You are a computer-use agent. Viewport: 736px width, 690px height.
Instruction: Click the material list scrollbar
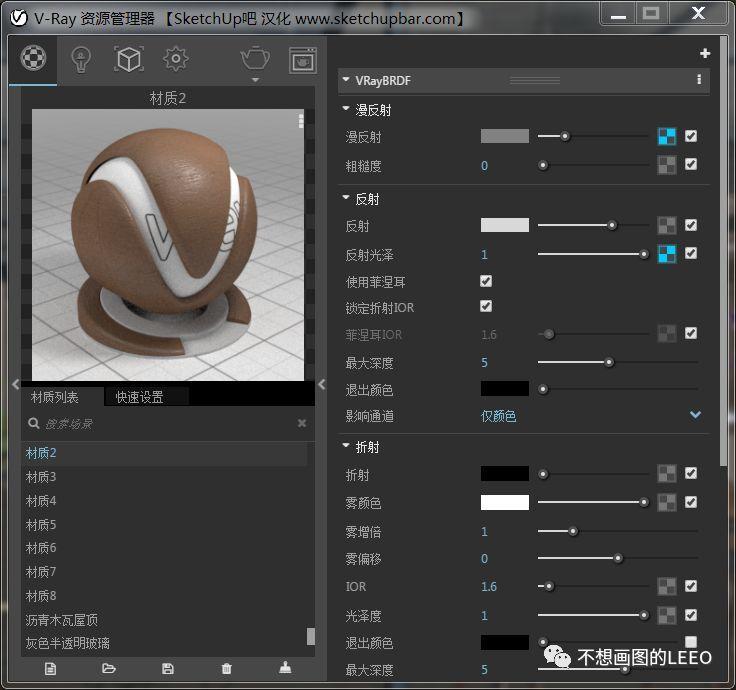(x=311, y=637)
